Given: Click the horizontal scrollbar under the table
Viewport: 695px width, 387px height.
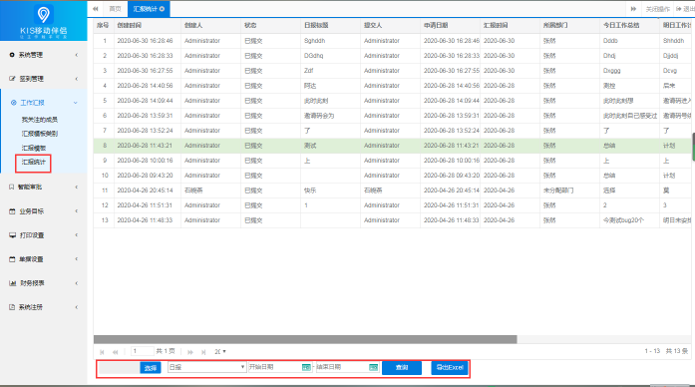Looking at the screenshot, I should (305, 340).
